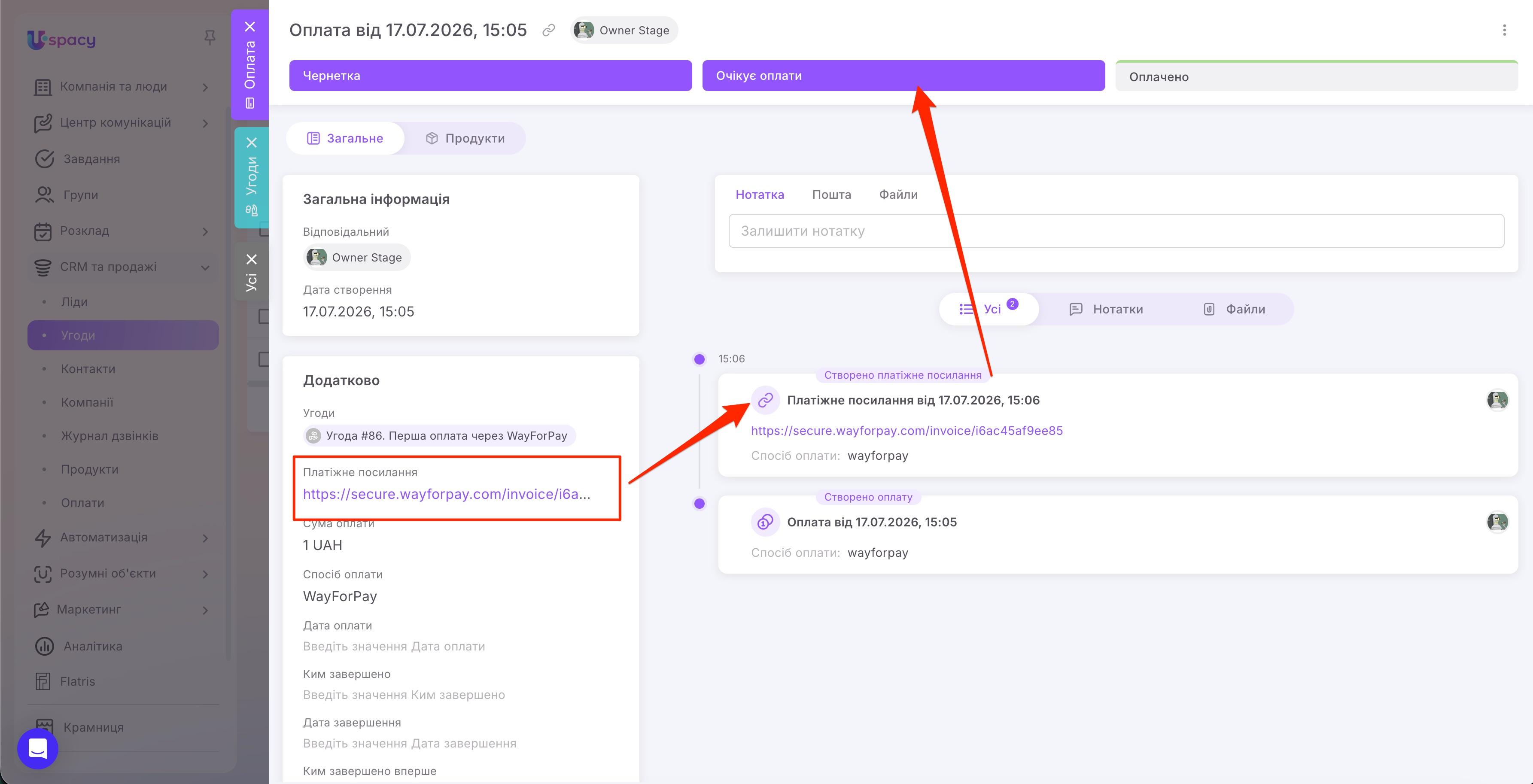Expand Центр комунікацій chevron
This screenshot has width=1533, height=784.
pyautogui.click(x=205, y=123)
